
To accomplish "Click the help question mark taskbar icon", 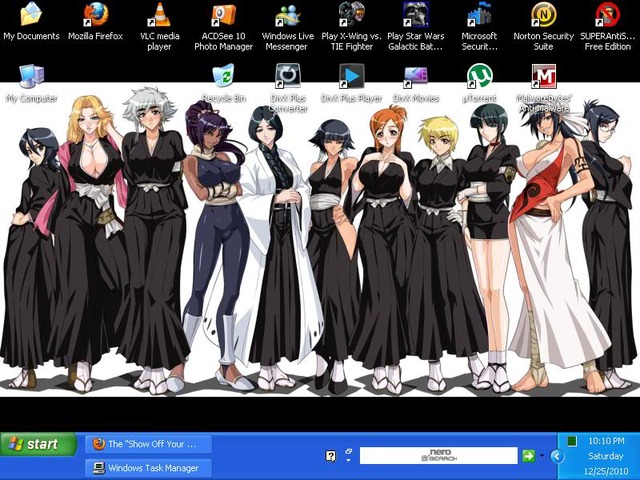I will pyautogui.click(x=331, y=456).
